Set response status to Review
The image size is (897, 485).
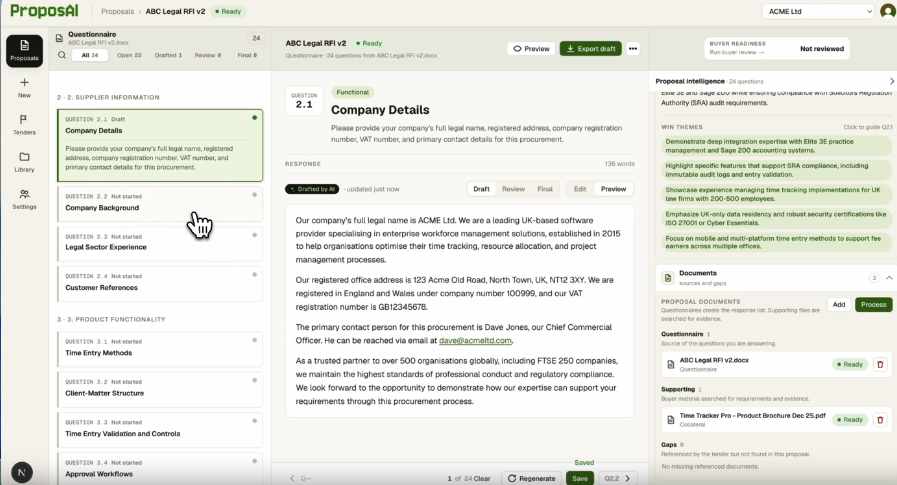513,189
